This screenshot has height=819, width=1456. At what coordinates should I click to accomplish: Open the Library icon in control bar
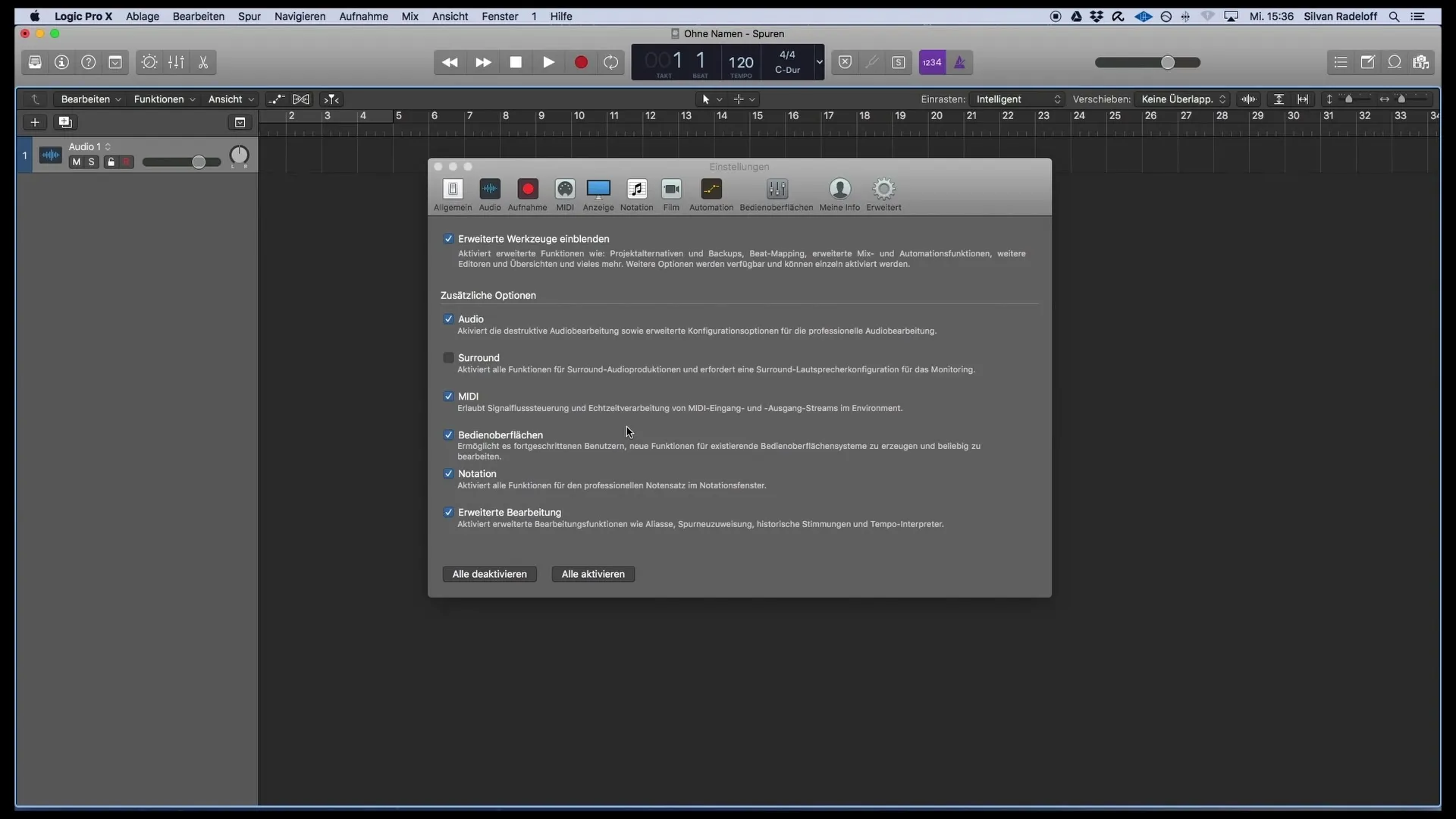[x=35, y=62]
